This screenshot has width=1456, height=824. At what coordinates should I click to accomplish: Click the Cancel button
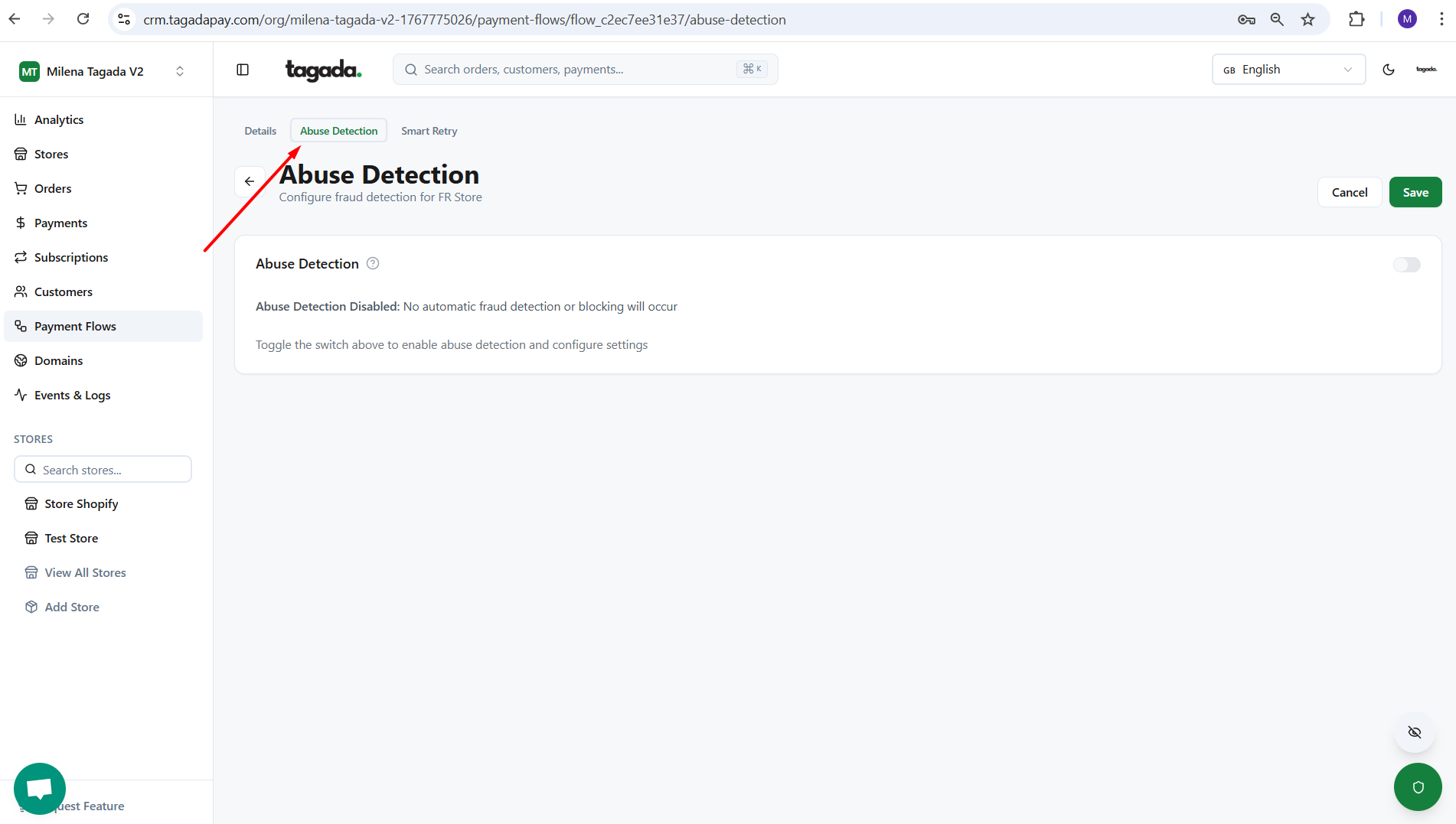1349,192
